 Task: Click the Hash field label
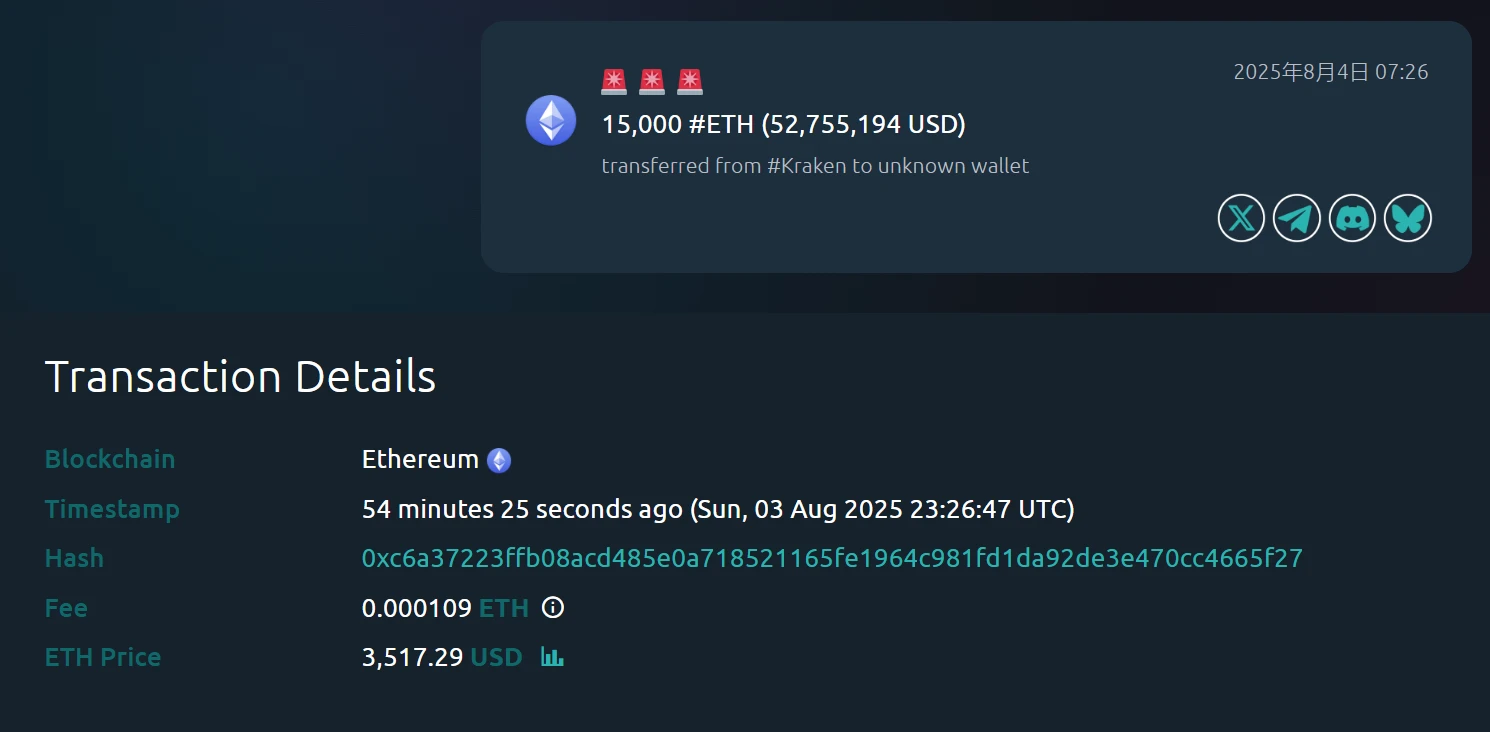pos(74,558)
